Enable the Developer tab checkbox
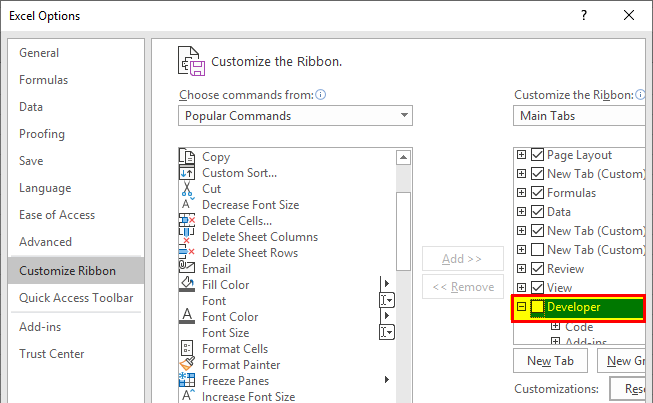The width and height of the screenshot is (653, 403). click(537, 307)
